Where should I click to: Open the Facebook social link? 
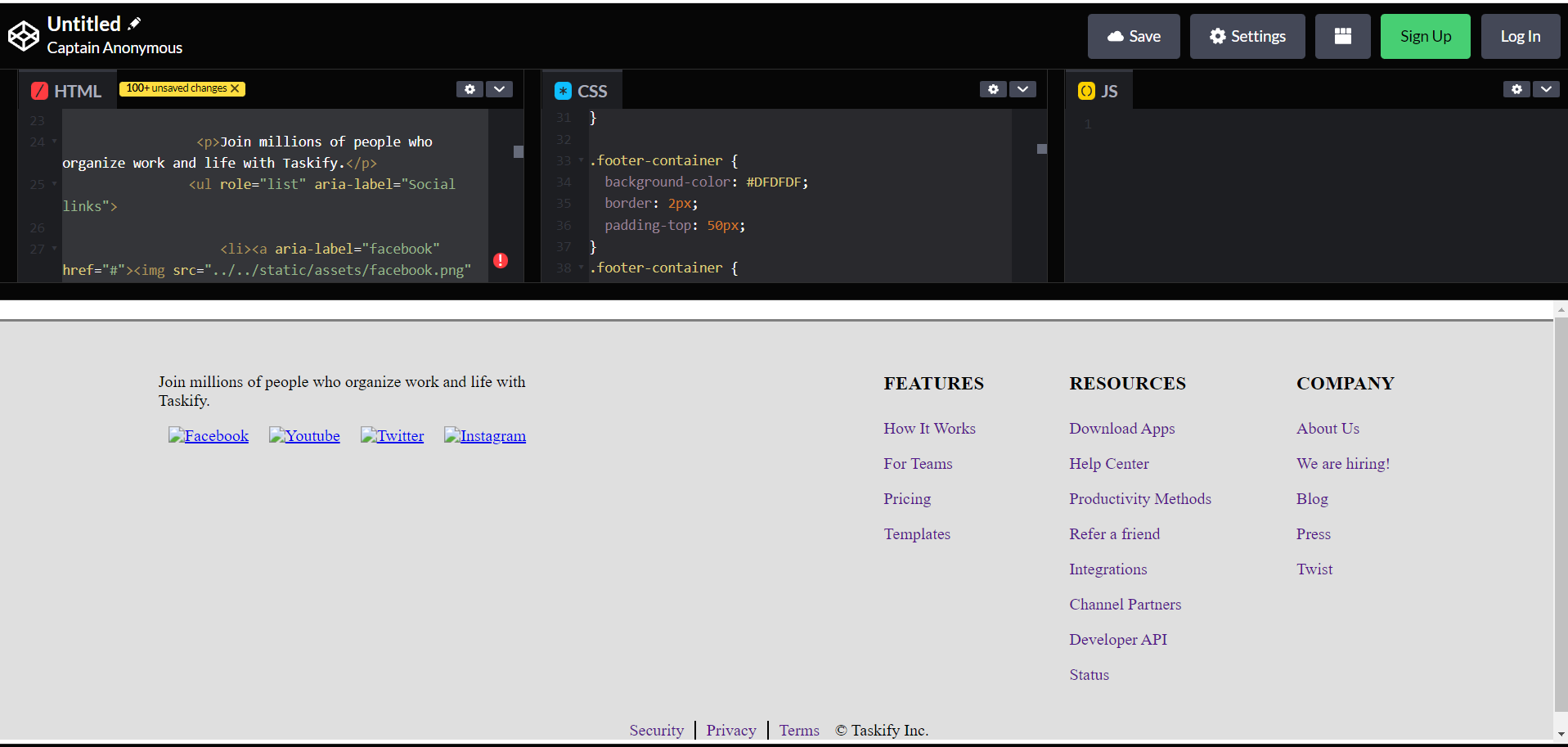209,435
